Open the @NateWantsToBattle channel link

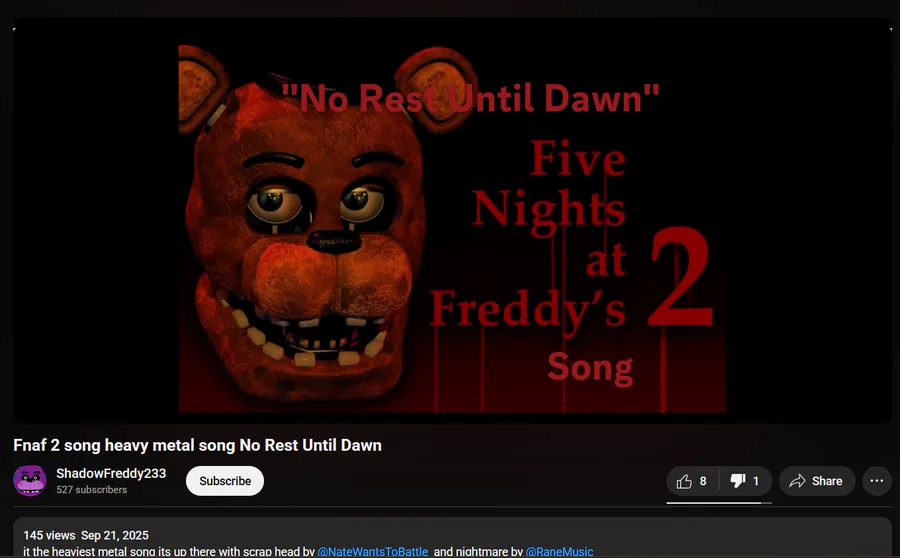[x=373, y=552]
